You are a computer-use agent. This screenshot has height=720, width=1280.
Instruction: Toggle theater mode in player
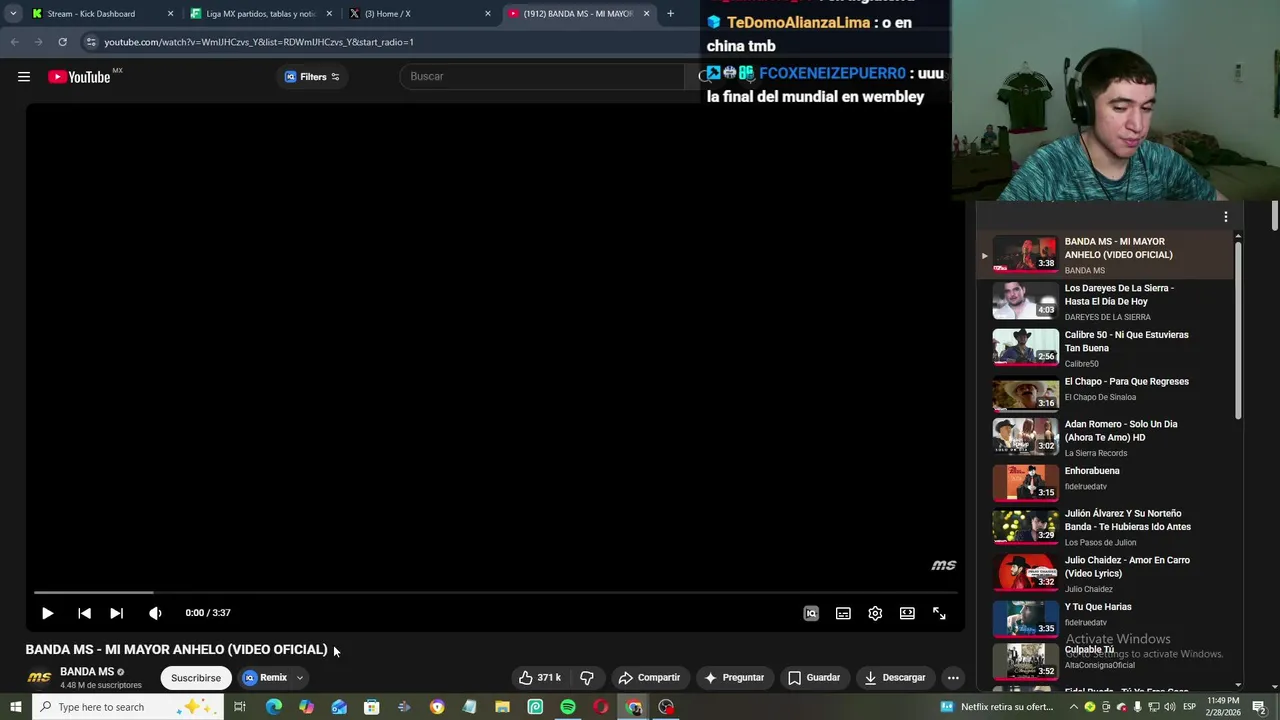point(907,613)
